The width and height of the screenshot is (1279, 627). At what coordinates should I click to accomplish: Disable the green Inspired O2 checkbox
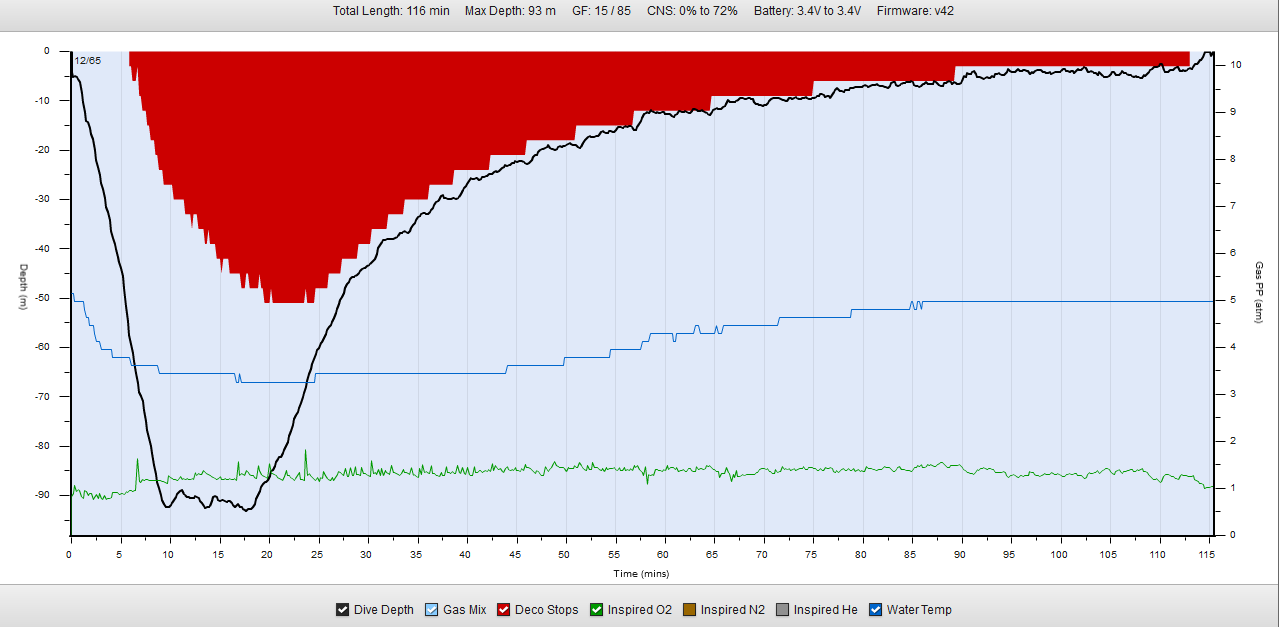tap(597, 610)
